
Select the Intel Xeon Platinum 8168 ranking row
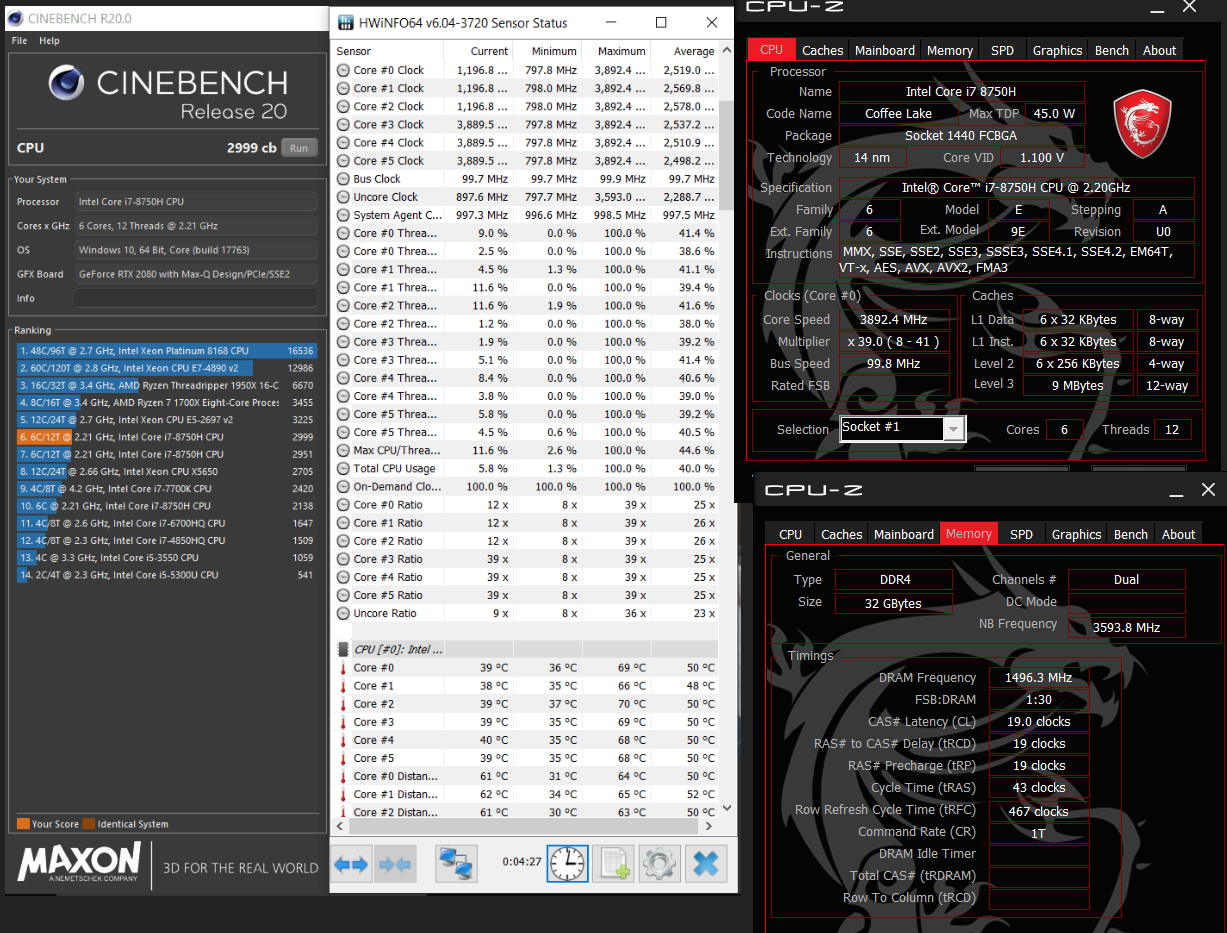(166, 351)
